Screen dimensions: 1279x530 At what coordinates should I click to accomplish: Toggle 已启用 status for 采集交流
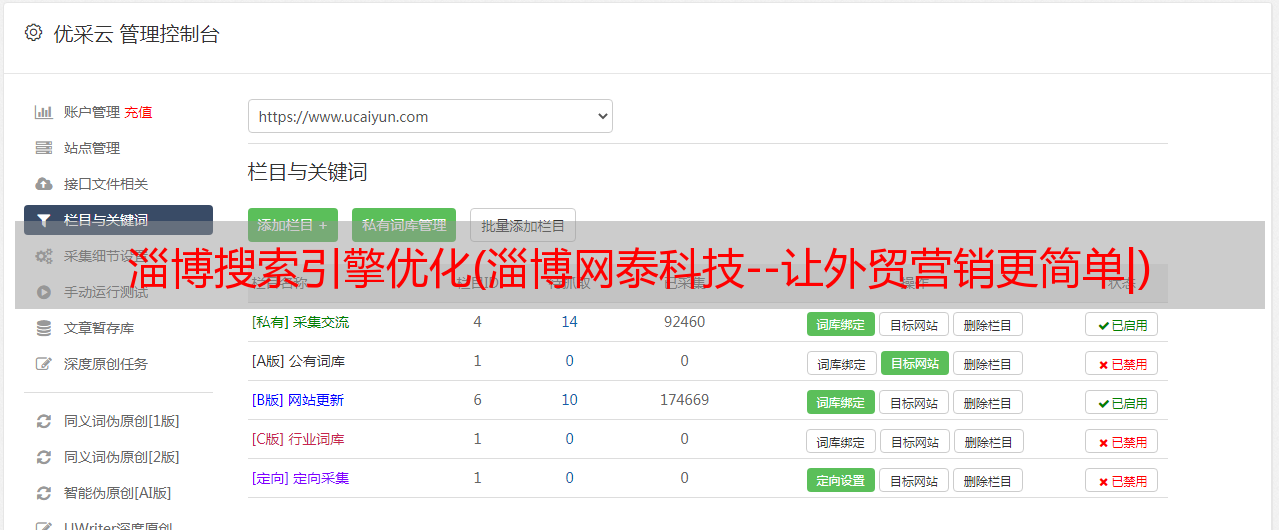tap(1121, 324)
